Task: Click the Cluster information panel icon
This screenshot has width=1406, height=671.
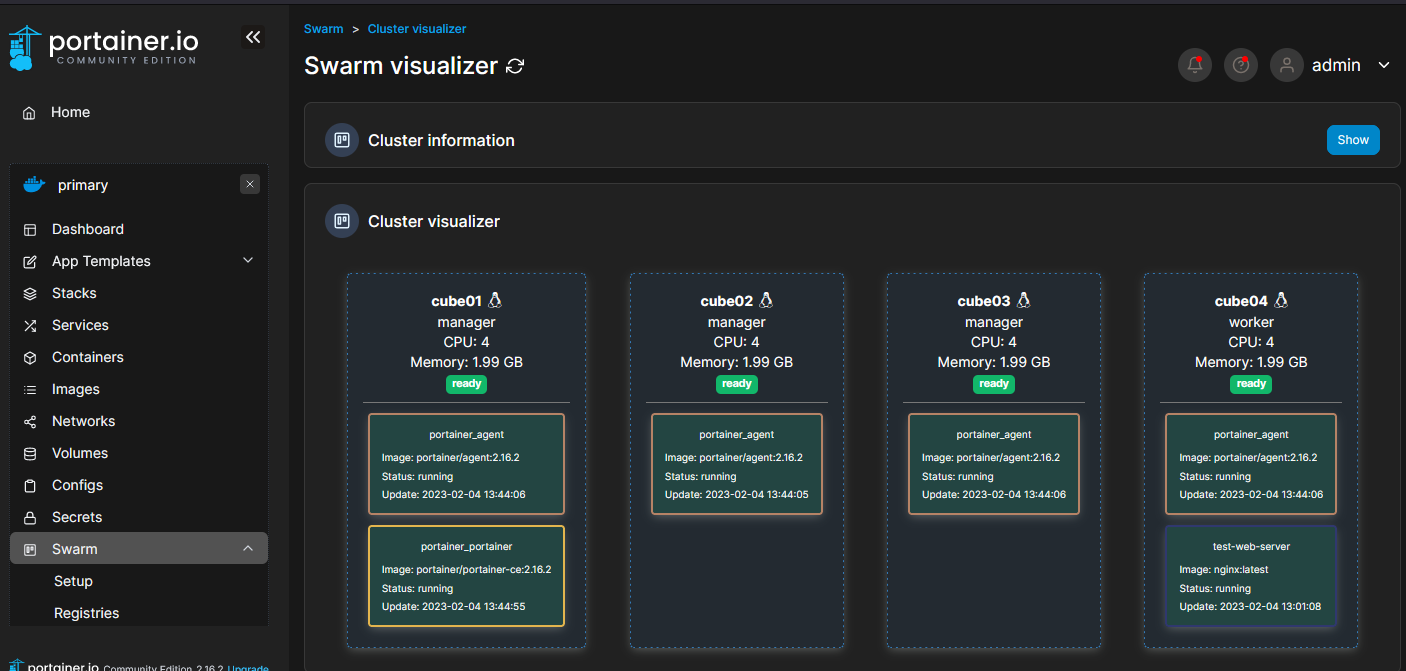Action: click(x=342, y=140)
